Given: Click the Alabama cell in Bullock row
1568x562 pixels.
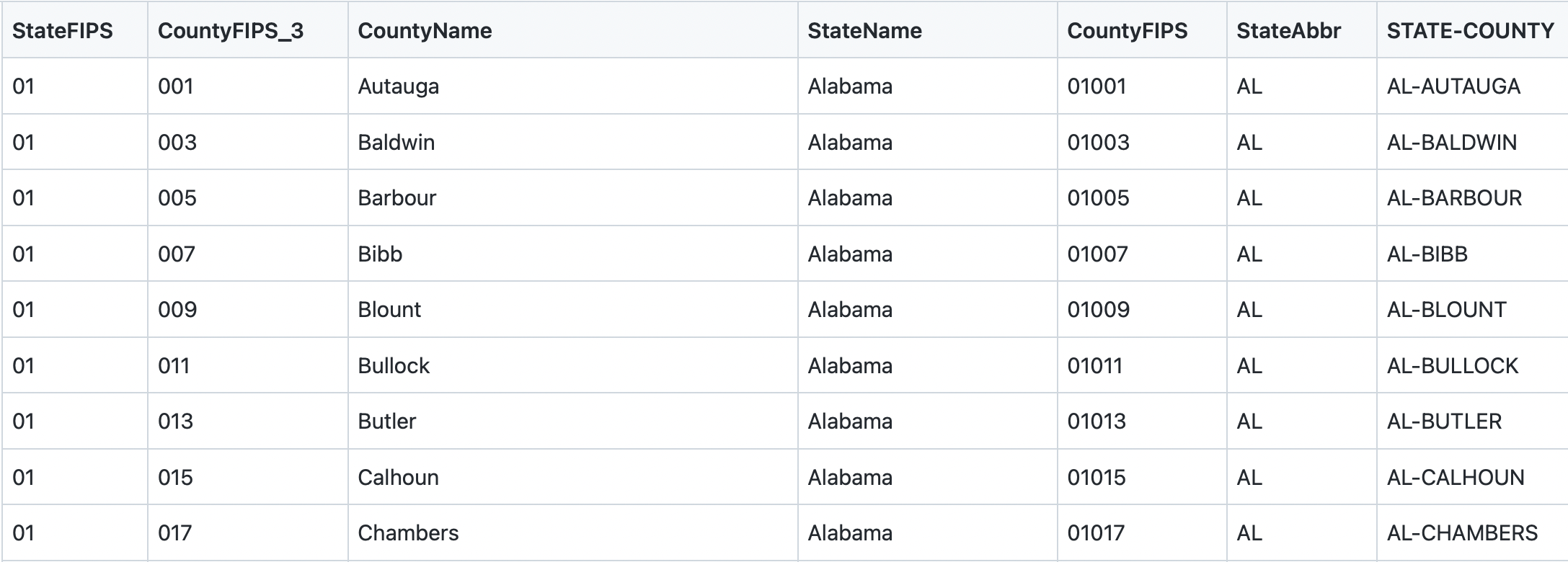Looking at the screenshot, I should pos(850,366).
